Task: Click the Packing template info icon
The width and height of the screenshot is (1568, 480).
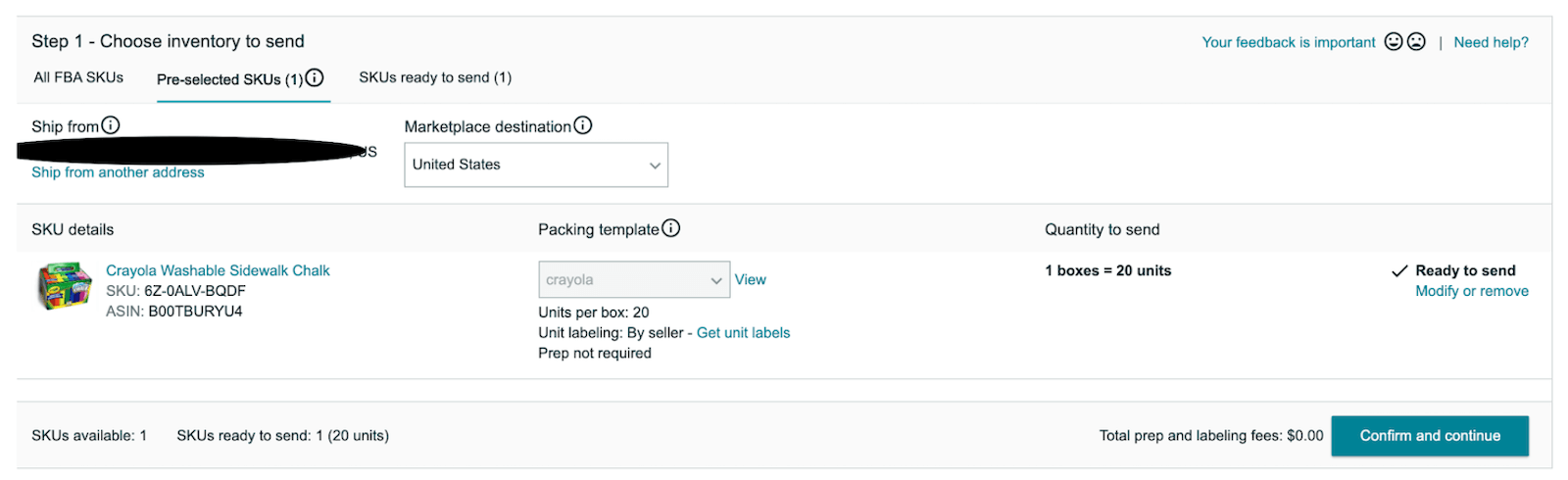Action: pos(670,228)
